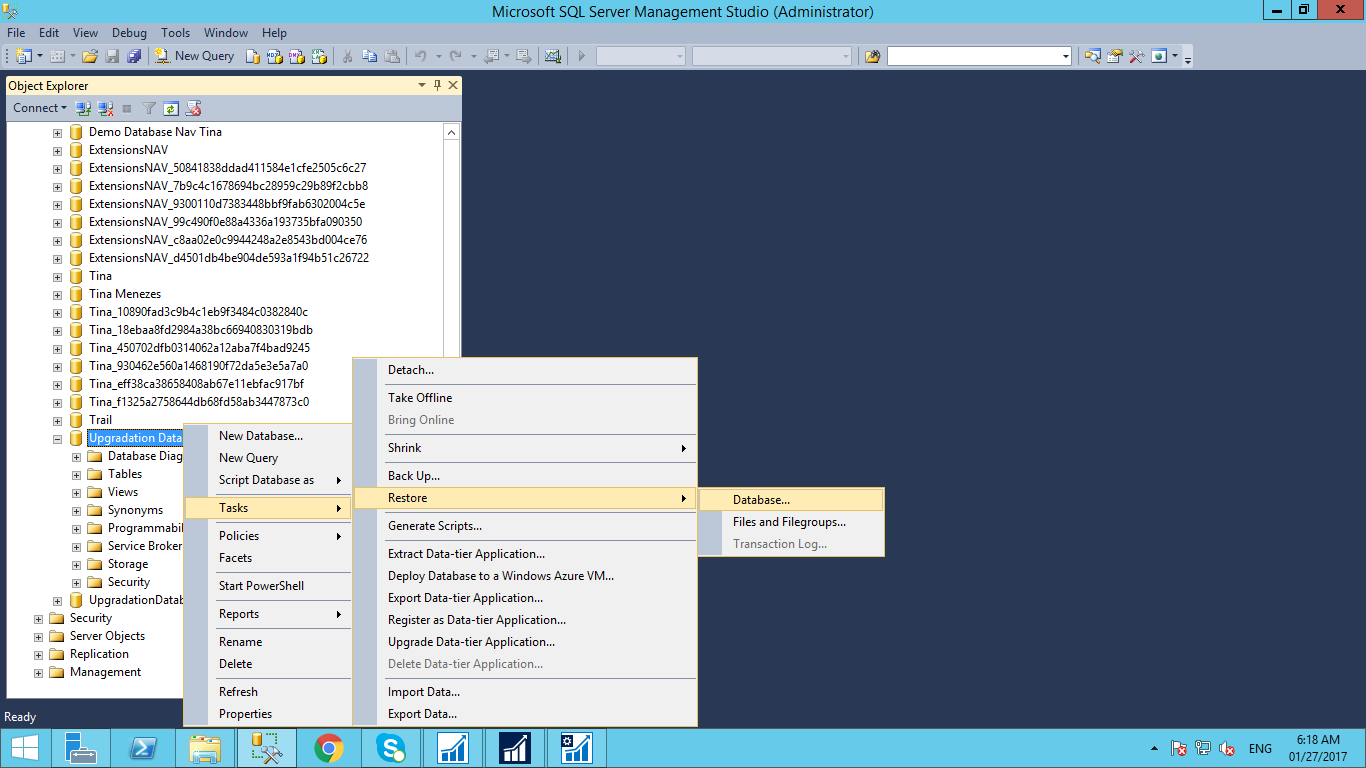The image size is (1366, 768).
Task: Choose Generate Scripts... menu entry
Action: pos(525,526)
